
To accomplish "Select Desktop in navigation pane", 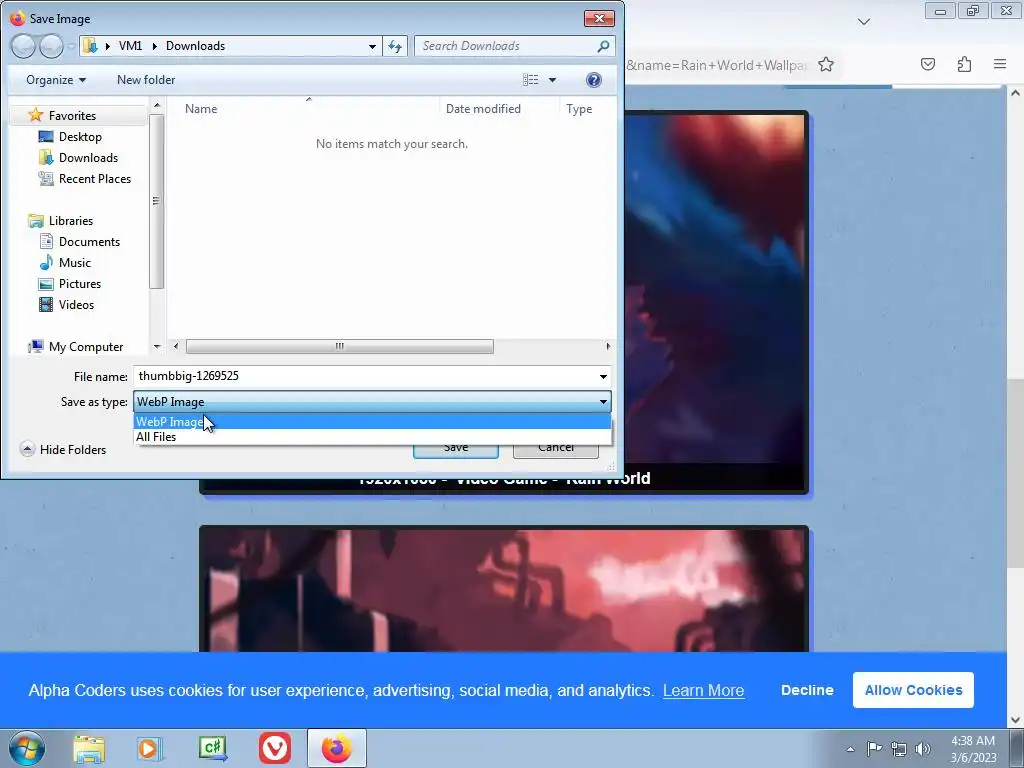I will tap(80, 136).
